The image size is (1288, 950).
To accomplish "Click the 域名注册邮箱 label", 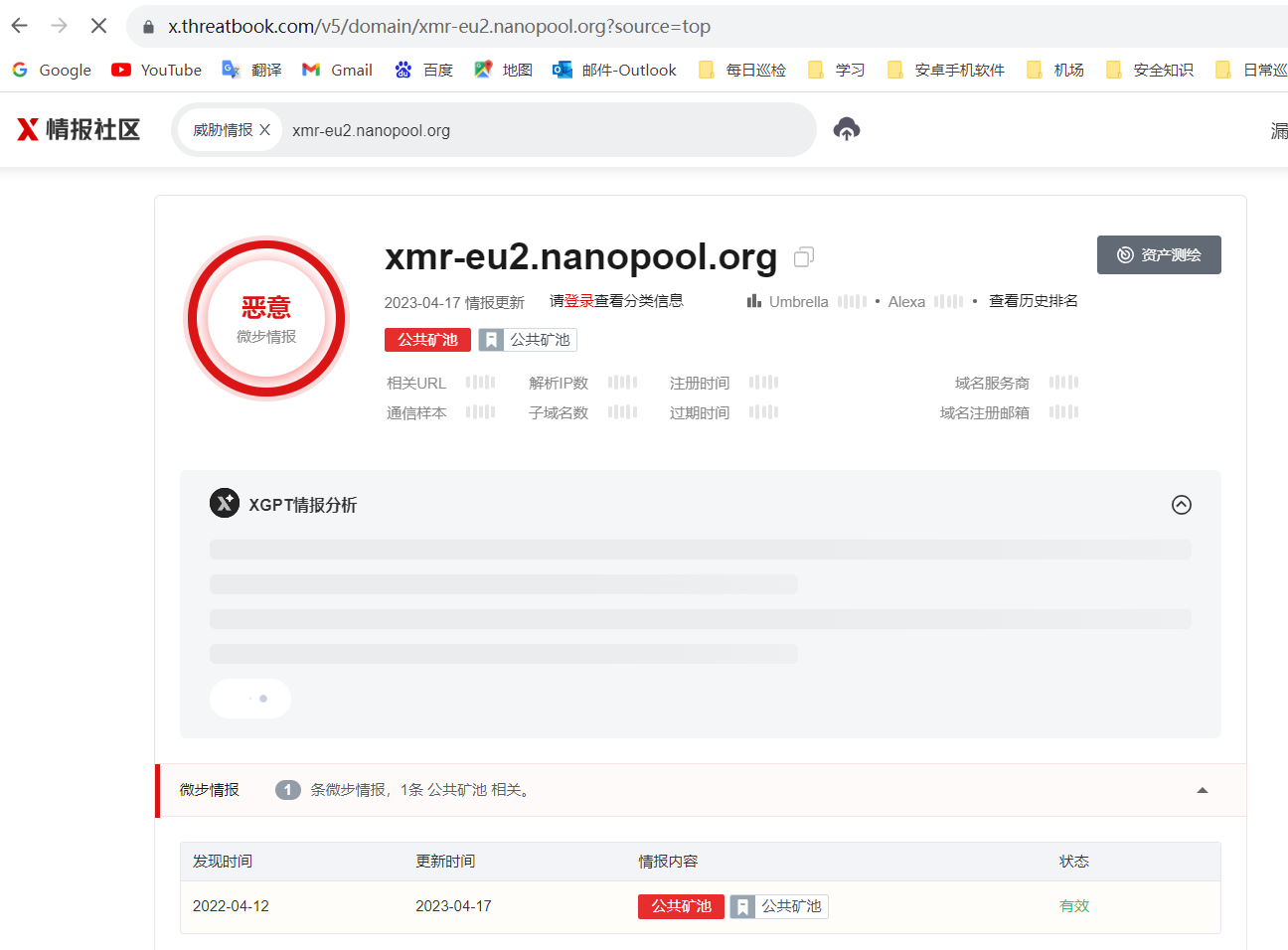I will click(x=985, y=412).
